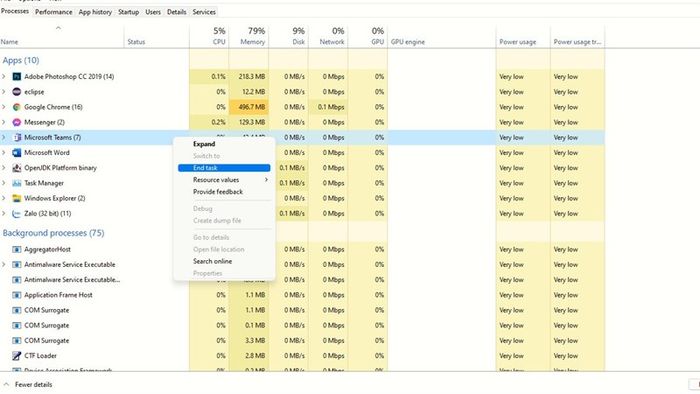Screen dimensions: 700x394
Task: Click the Microsoft Word icon
Action: (x=17, y=153)
